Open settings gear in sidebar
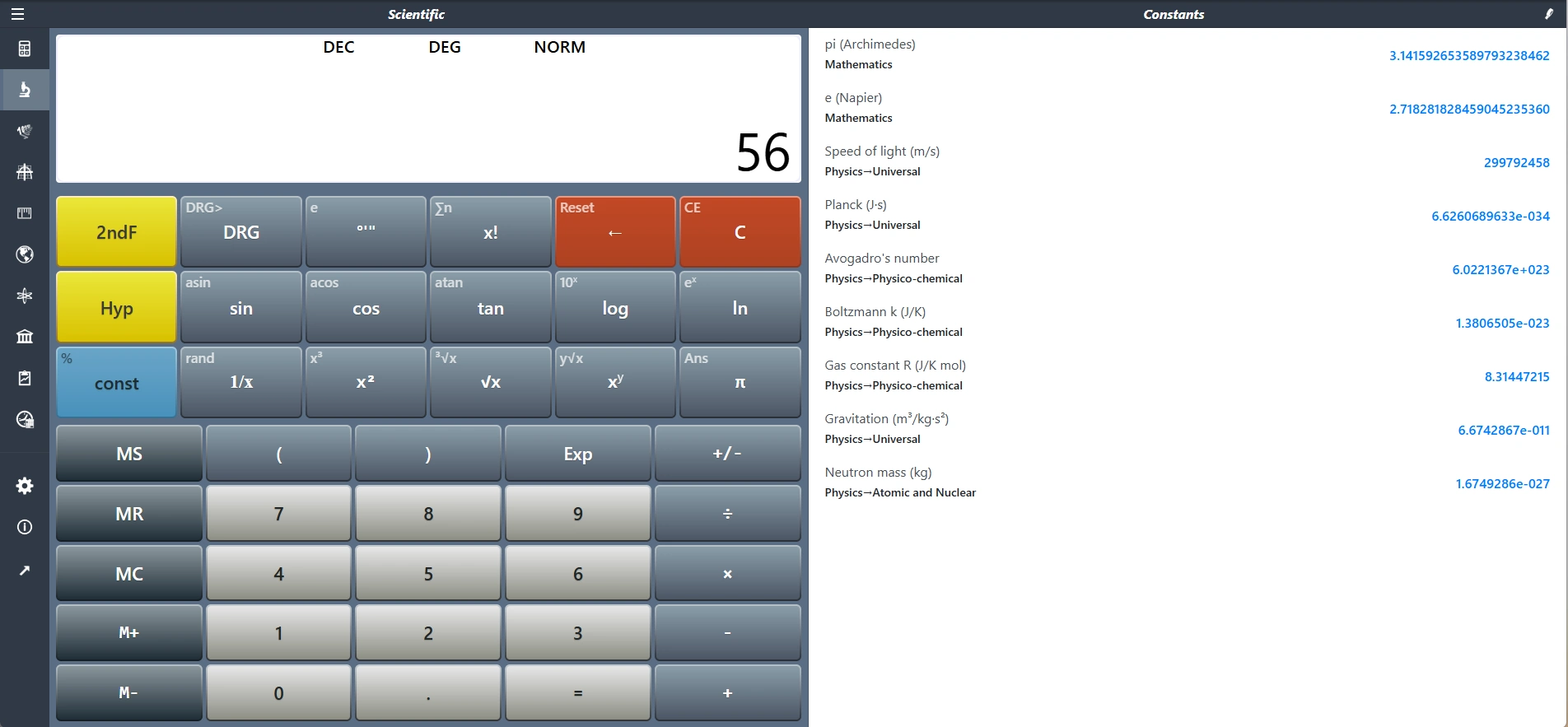Viewport: 1568px width, 727px height. coord(25,486)
